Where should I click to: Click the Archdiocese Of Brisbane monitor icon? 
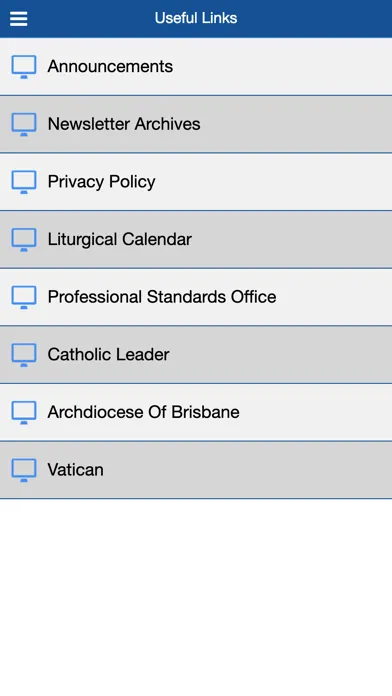(x=24, y=413)
